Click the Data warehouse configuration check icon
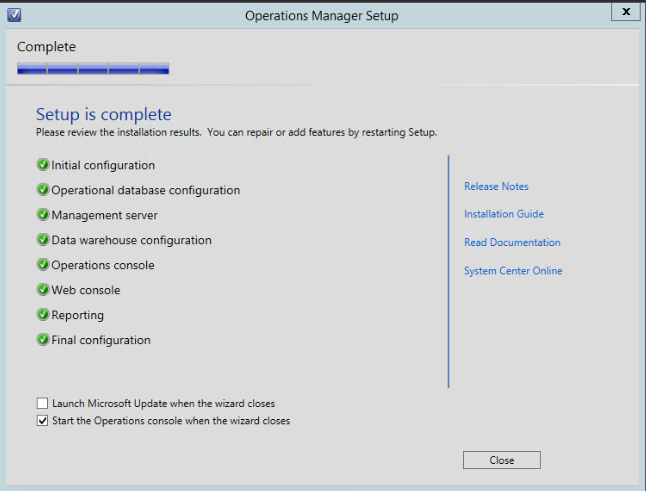Viewport: 646px width, 491px height. [x=43, y=240]
